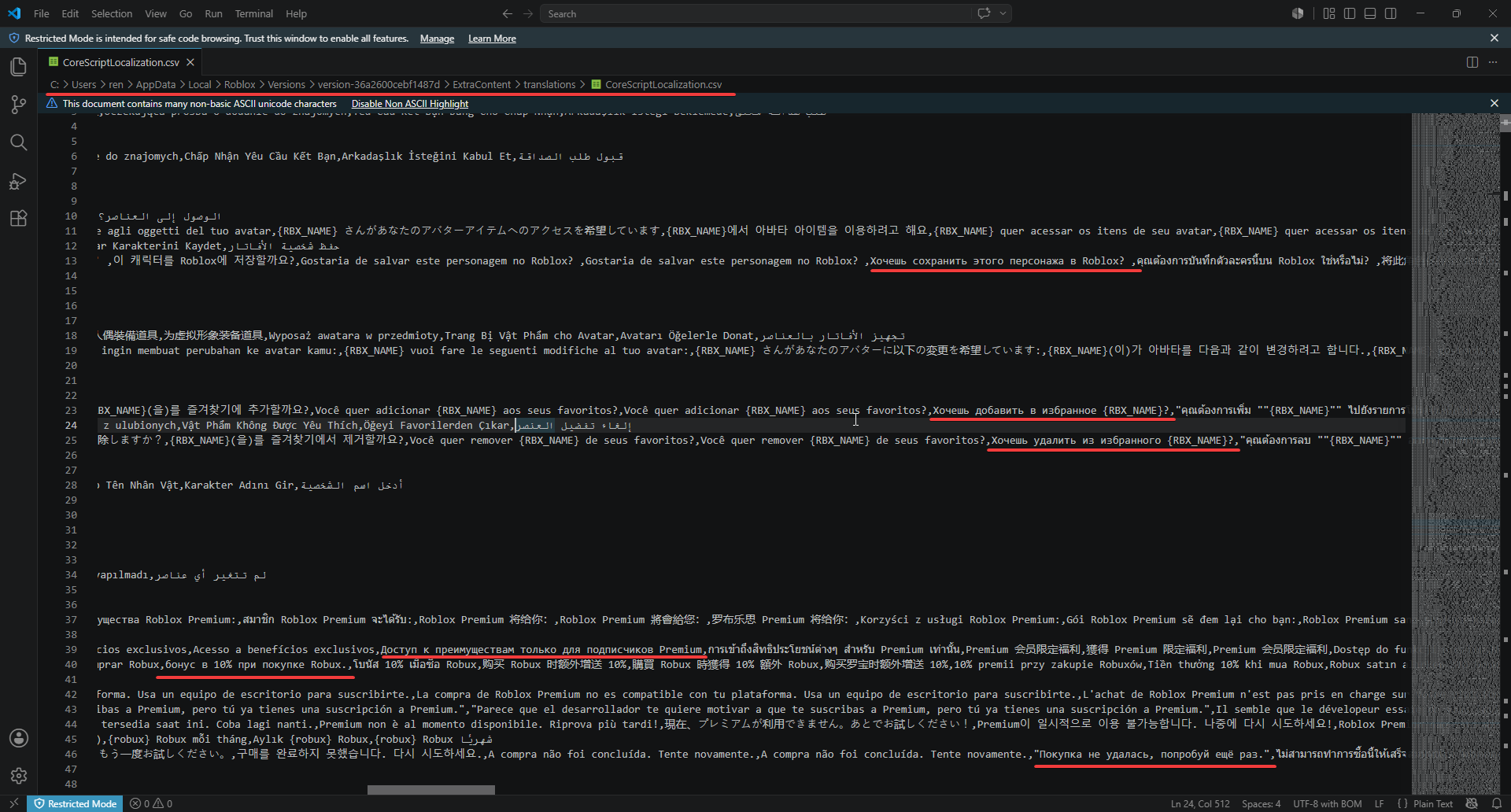Select translations in the breadcrumb path
Image resolution: width=1511 pixels, height=812 pixels.
(x=549, y=84)
